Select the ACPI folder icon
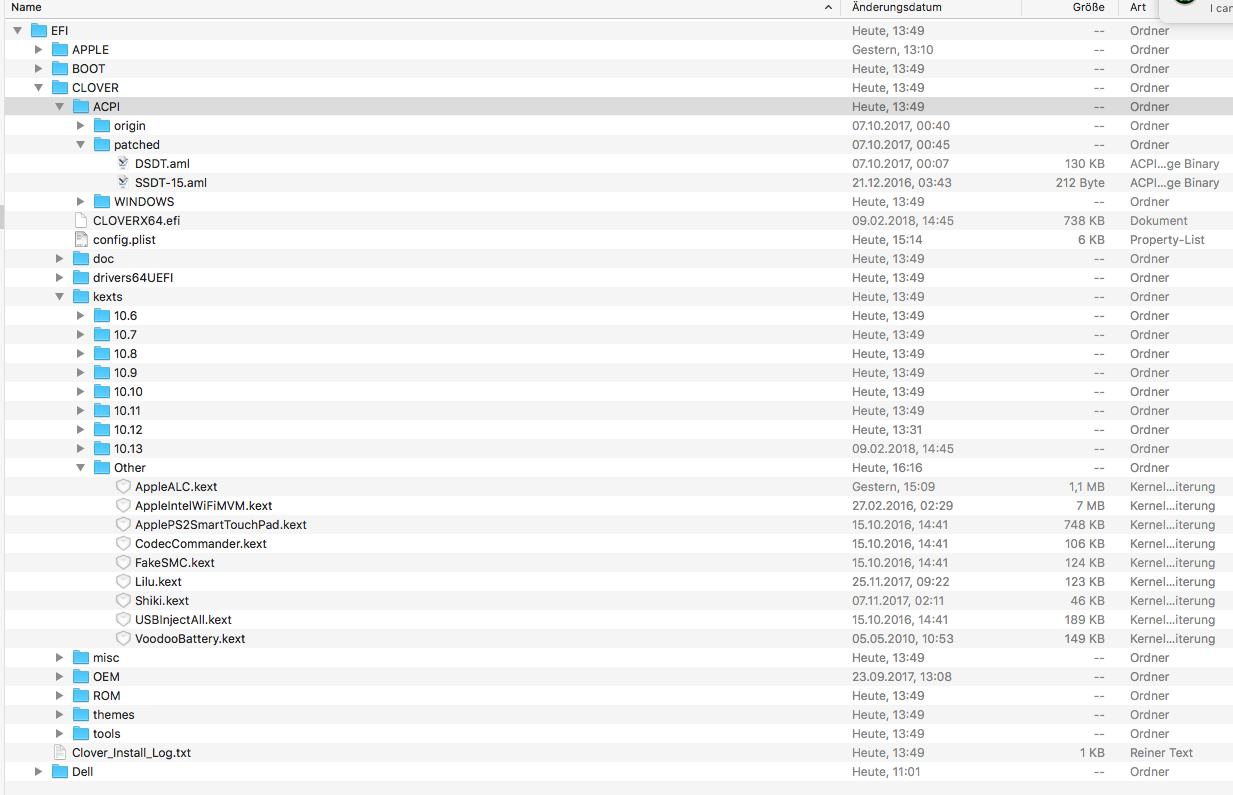This screenshot has width=1233, height=795. [82, 107]
